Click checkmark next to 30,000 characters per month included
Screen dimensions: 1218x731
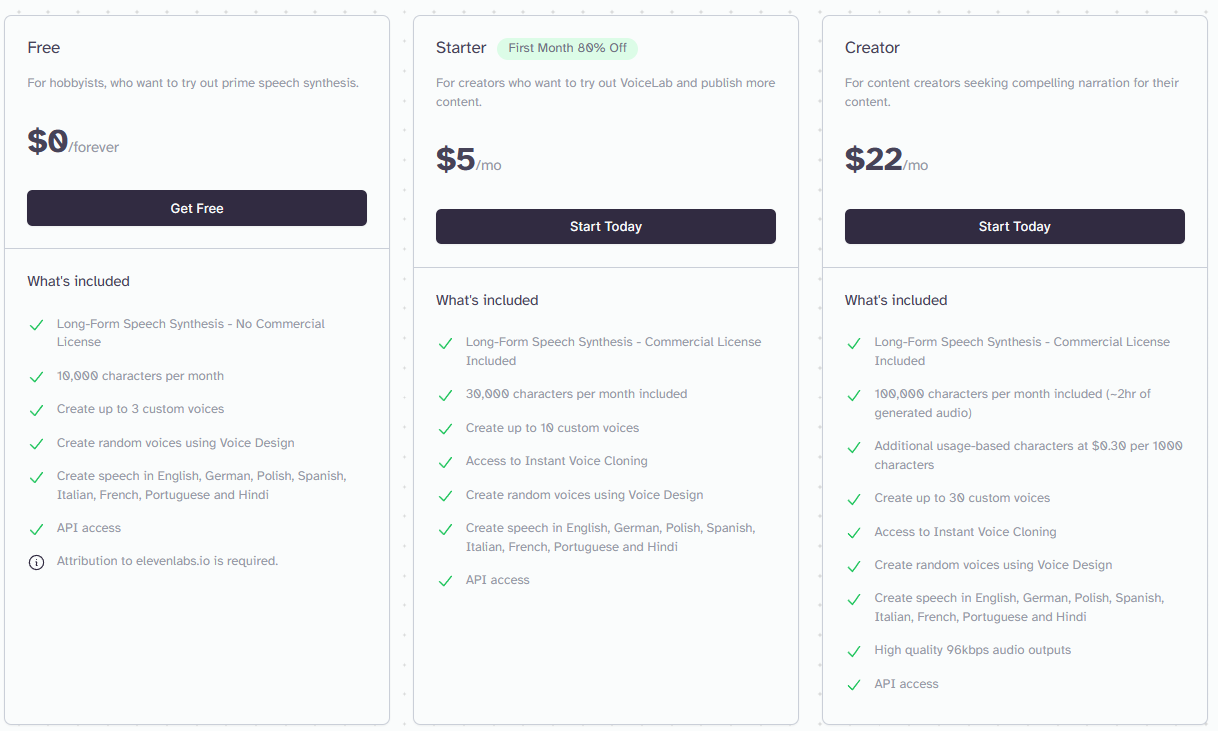pyautogui.click(x=446, y=395)
